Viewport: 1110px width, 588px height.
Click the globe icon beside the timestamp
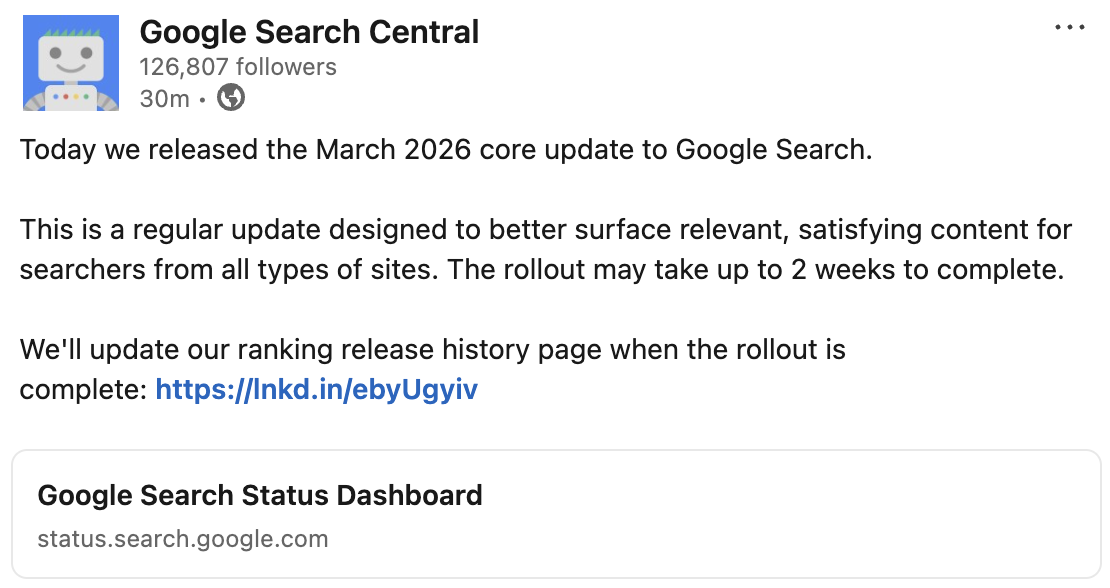230,98
